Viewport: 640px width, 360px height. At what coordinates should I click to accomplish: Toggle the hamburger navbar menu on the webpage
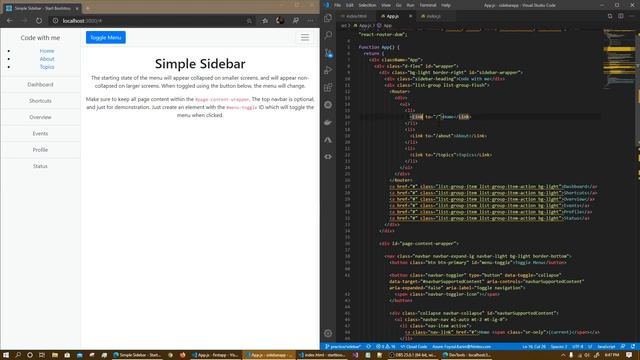point(305,38)
